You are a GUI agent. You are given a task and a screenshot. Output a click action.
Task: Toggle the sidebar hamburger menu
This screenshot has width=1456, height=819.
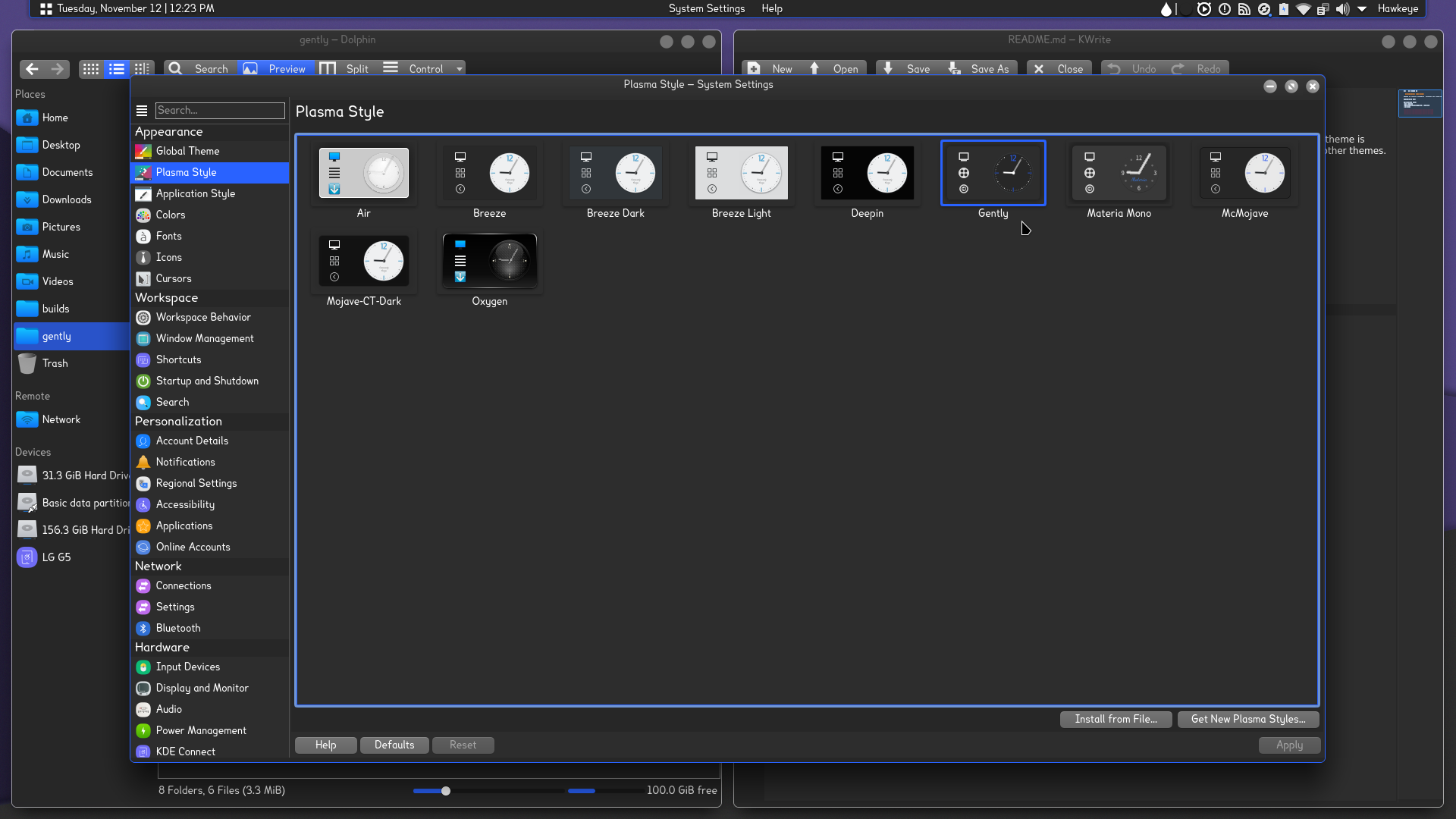pos(142,111)
